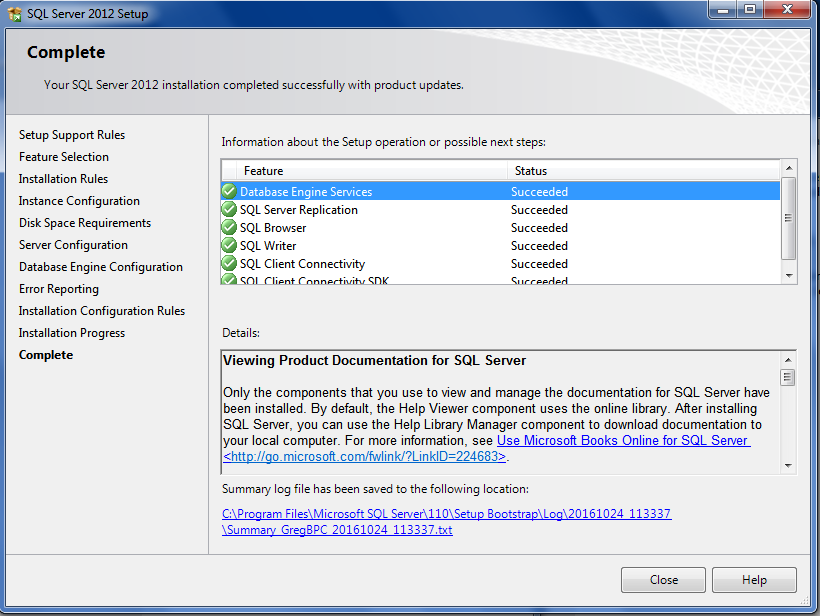Click the Details pane scroll down arrow
This screenshot has height=616, width=820.
(x=788, y=465)
